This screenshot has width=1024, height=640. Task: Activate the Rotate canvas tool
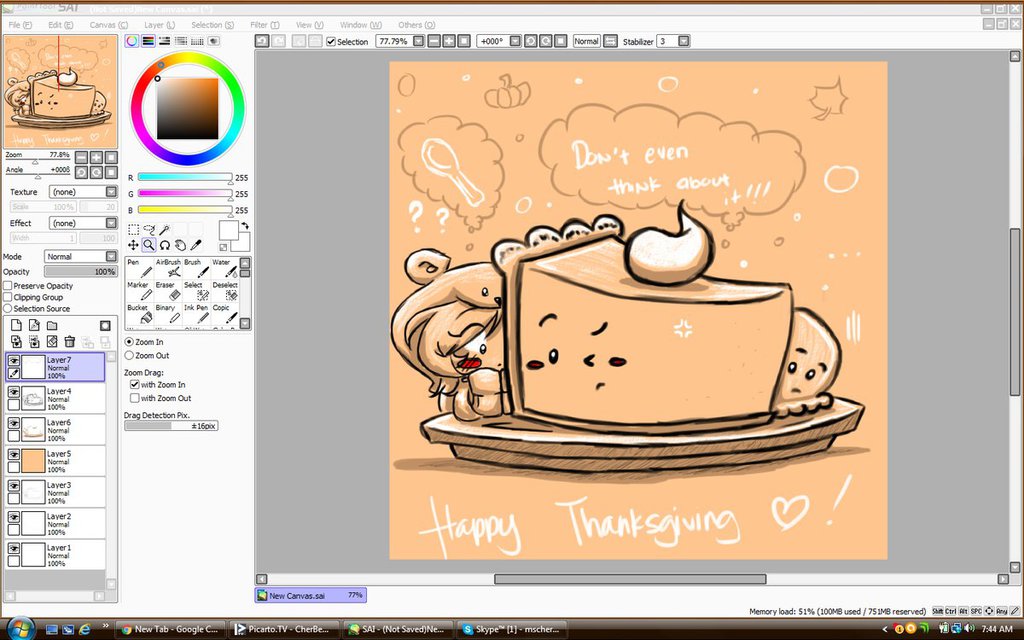[x=165, y=245]
